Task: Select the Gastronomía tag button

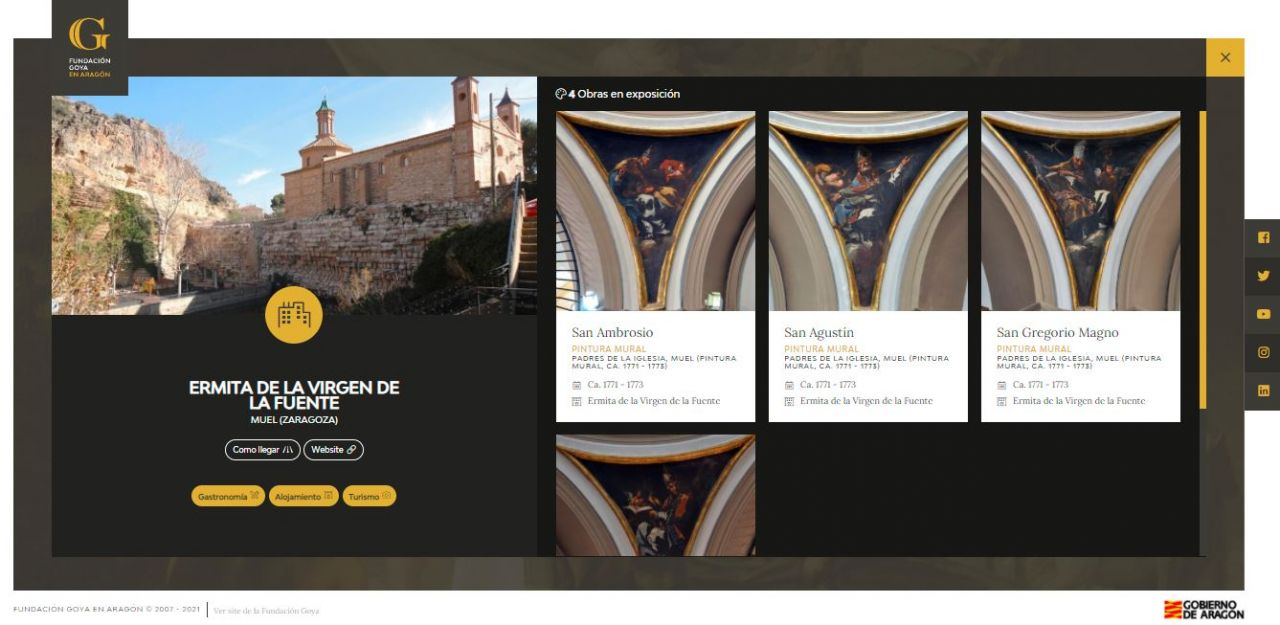Action: pyautogui.click(x=228, y=496)
